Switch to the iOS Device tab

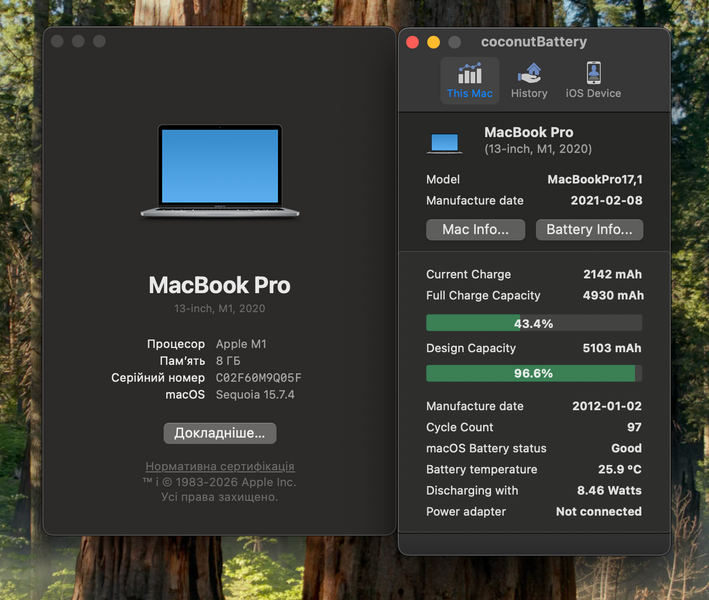[x=593, y=81]
